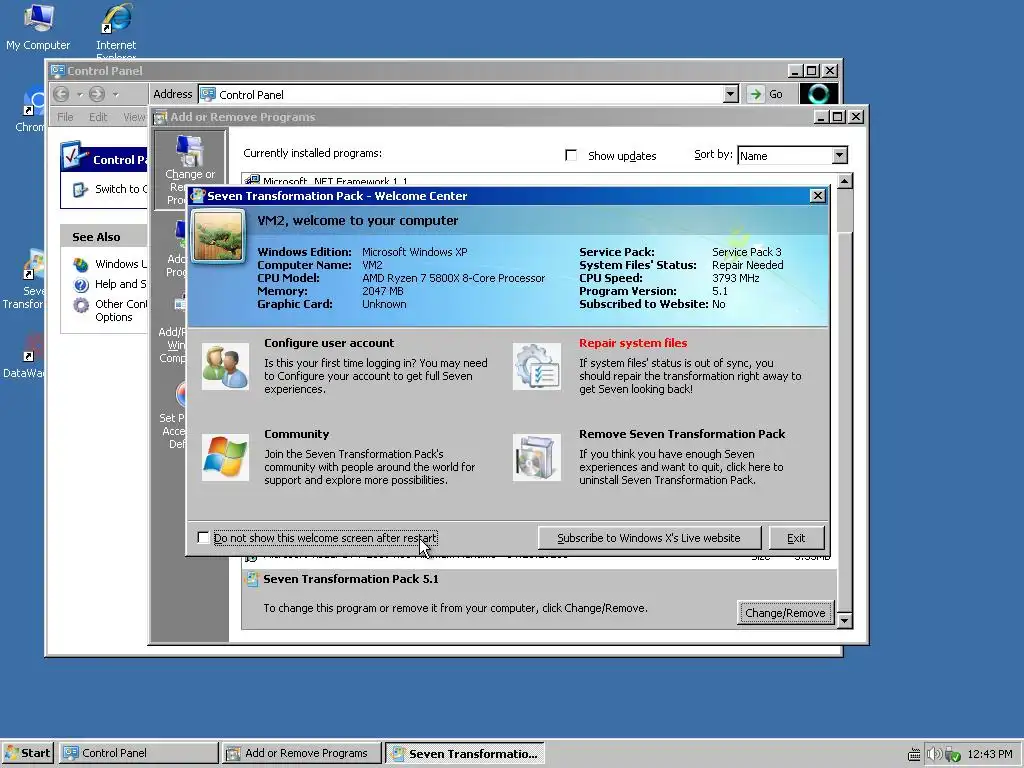Viewport: 1024px width, 768px height.
Task: Click Help and S... link in See Also
Action: click(120, 284)
